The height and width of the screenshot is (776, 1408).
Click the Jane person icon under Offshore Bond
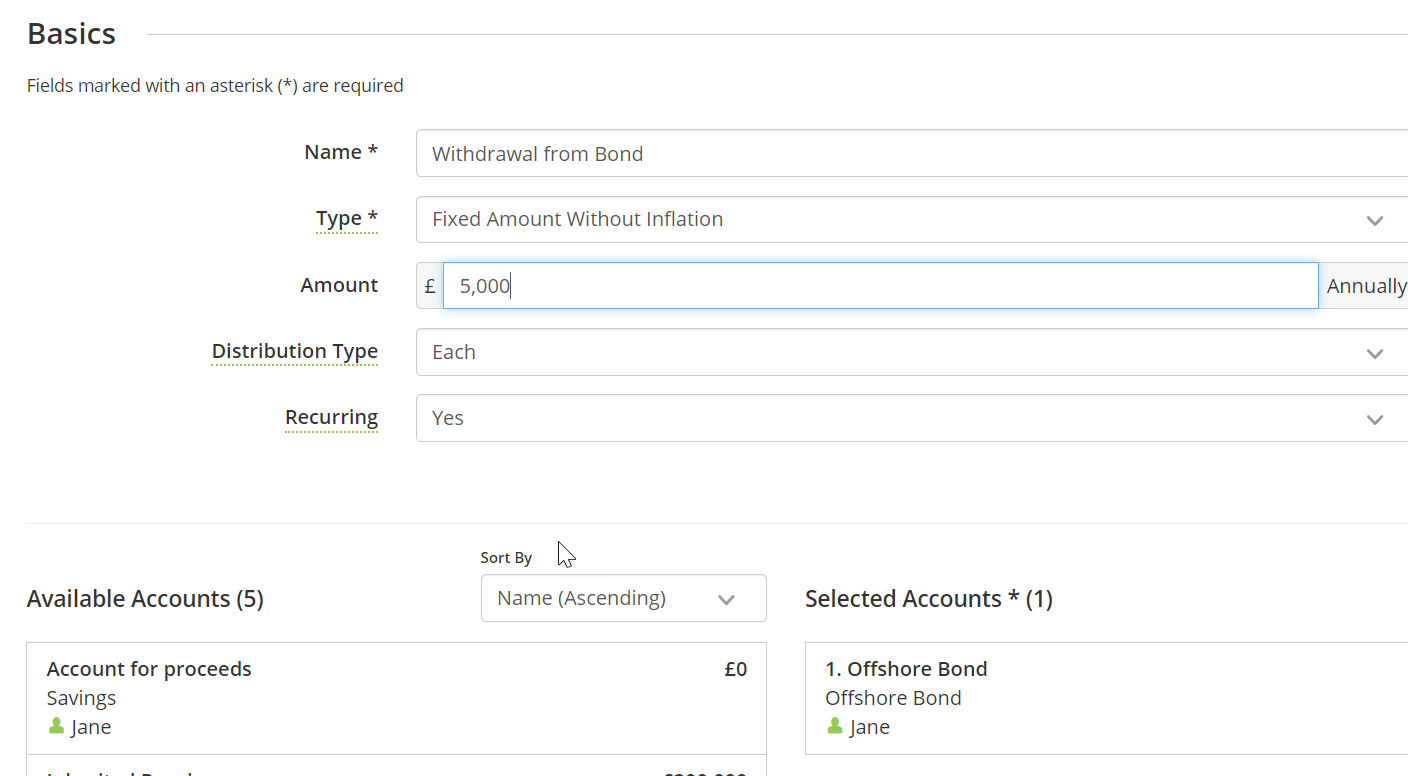click(835, 726)
